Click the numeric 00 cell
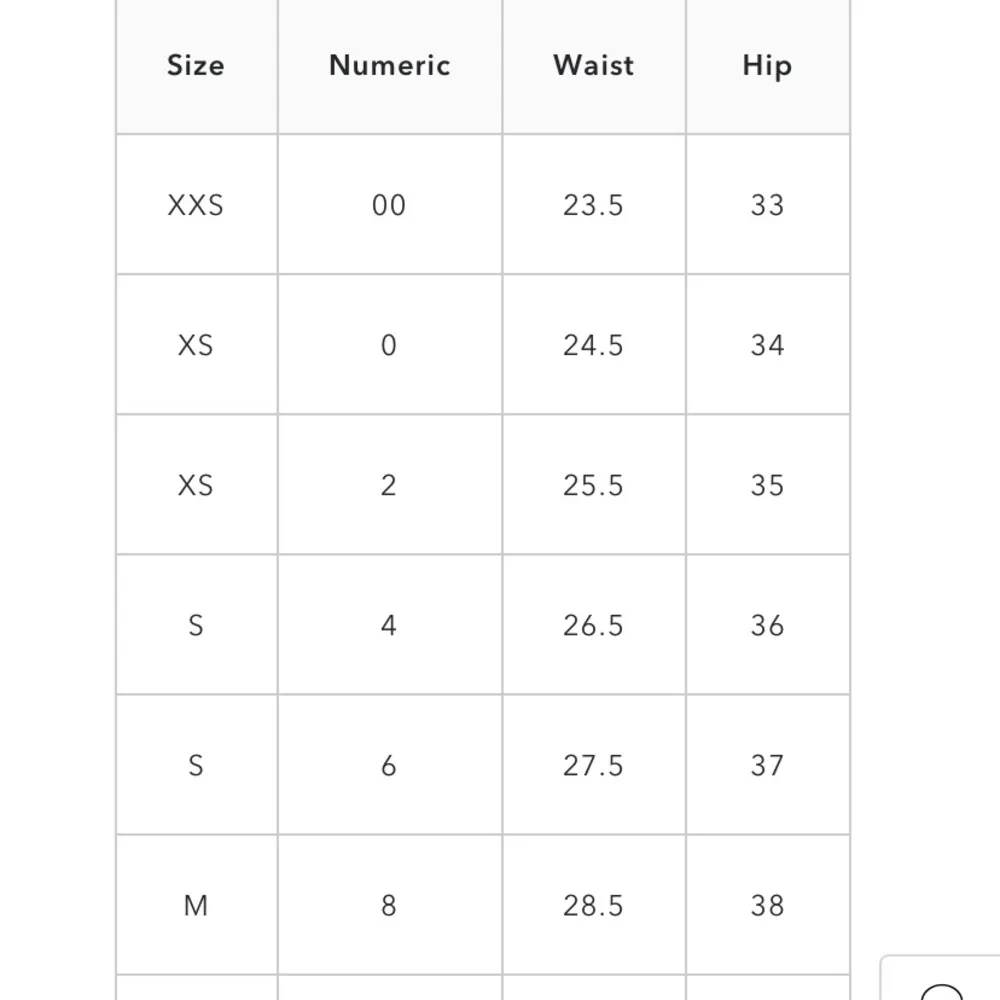Image resolution: width=1000 pixels, height=1000 pixels. click(x=389, y=205)
